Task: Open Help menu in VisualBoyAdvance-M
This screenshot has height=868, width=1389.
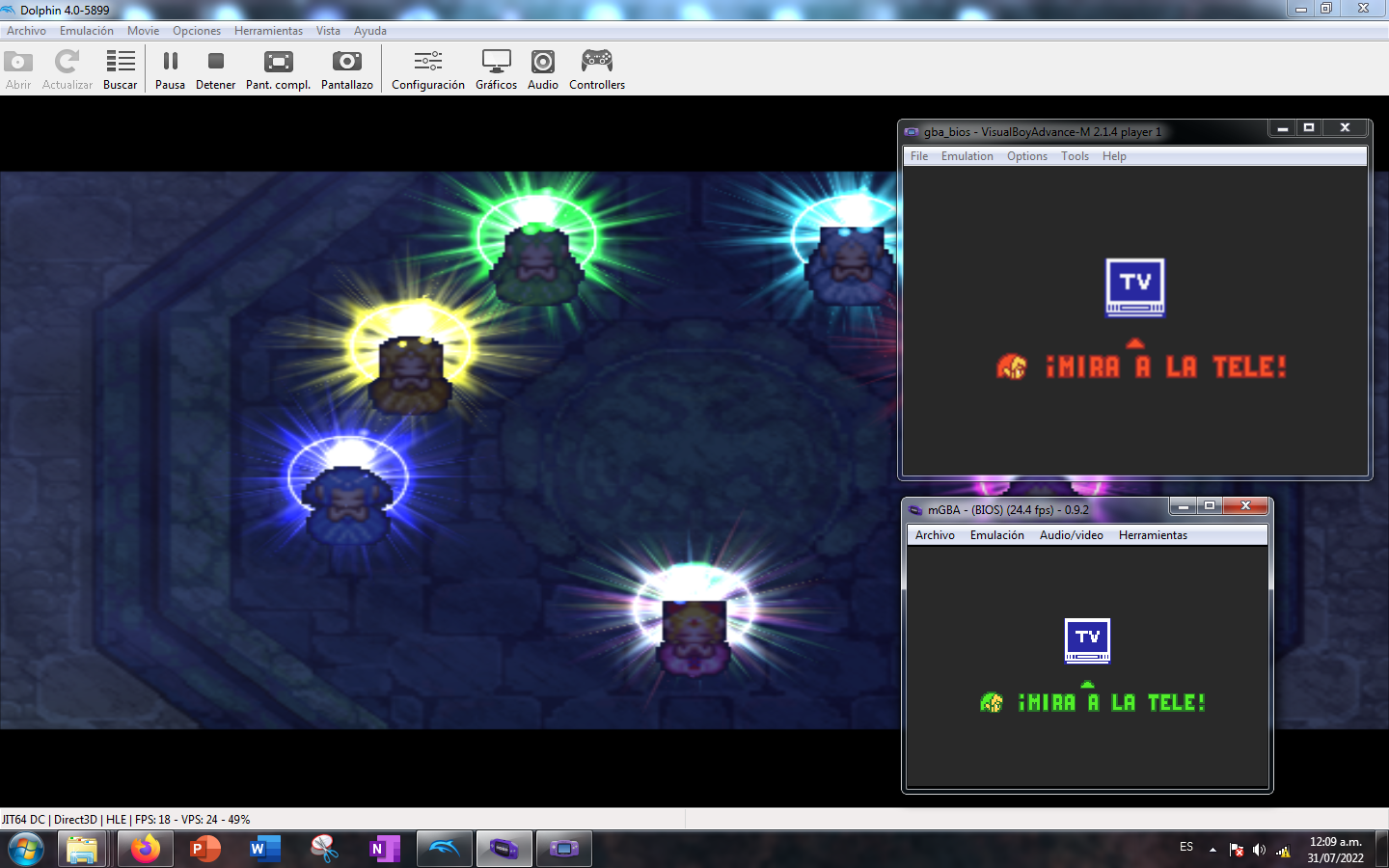Action: click(x=1114, y=156)
